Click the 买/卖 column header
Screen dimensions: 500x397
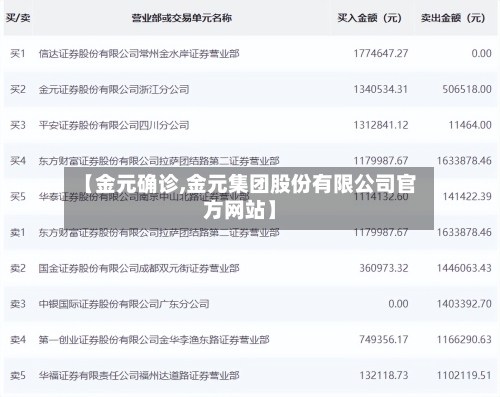coord(18,18)
